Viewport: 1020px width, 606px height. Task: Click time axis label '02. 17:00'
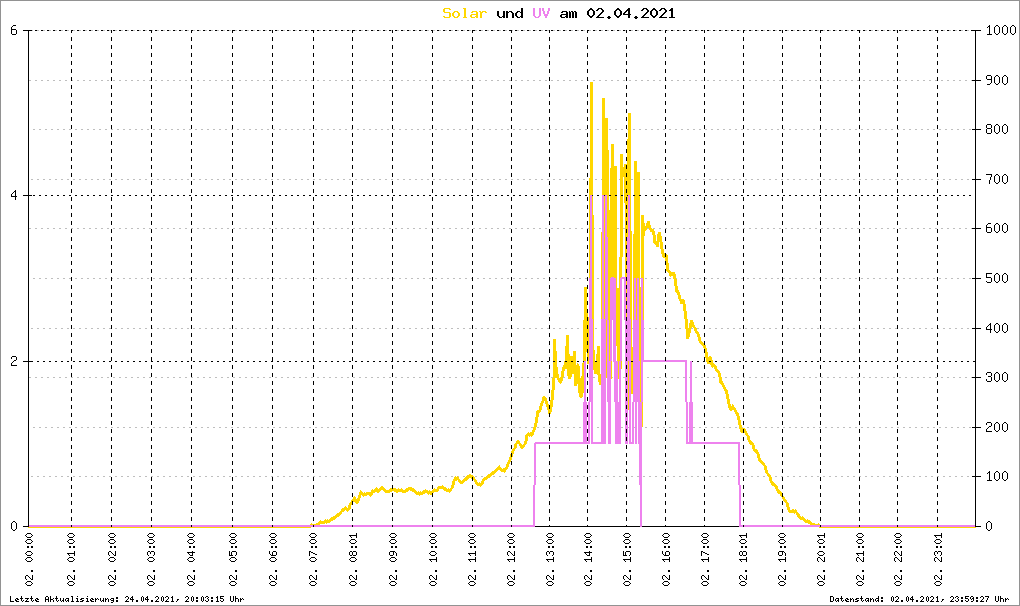pyautogui.click(x=705, y=559)
